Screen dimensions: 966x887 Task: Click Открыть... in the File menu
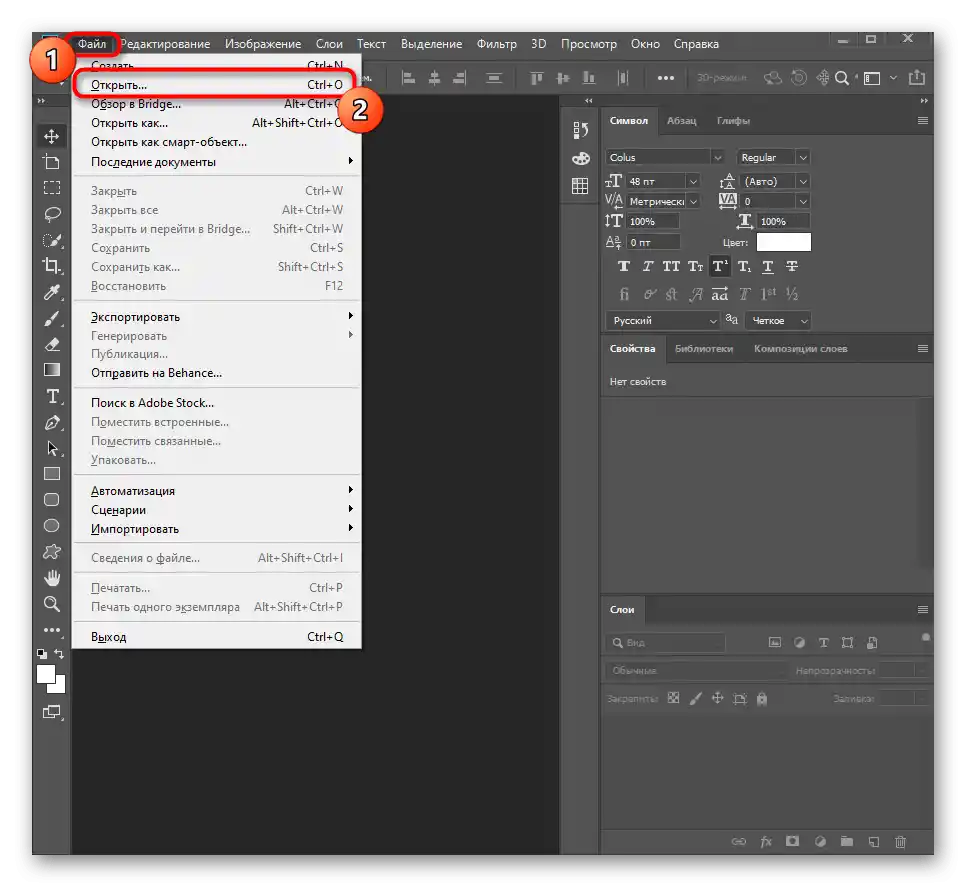[x=119, y=85]
